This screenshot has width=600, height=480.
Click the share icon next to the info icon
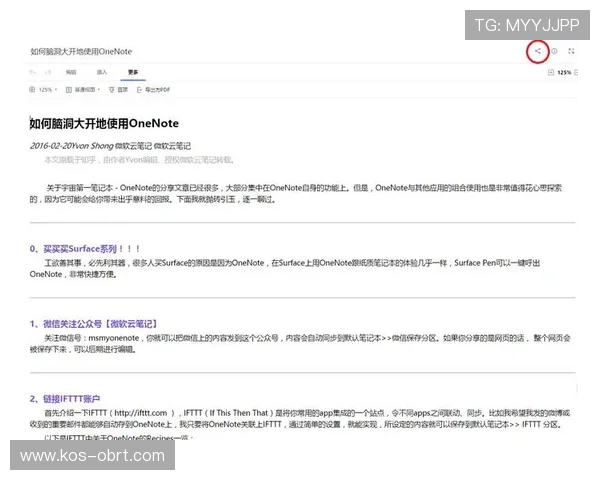click(538, 51)
